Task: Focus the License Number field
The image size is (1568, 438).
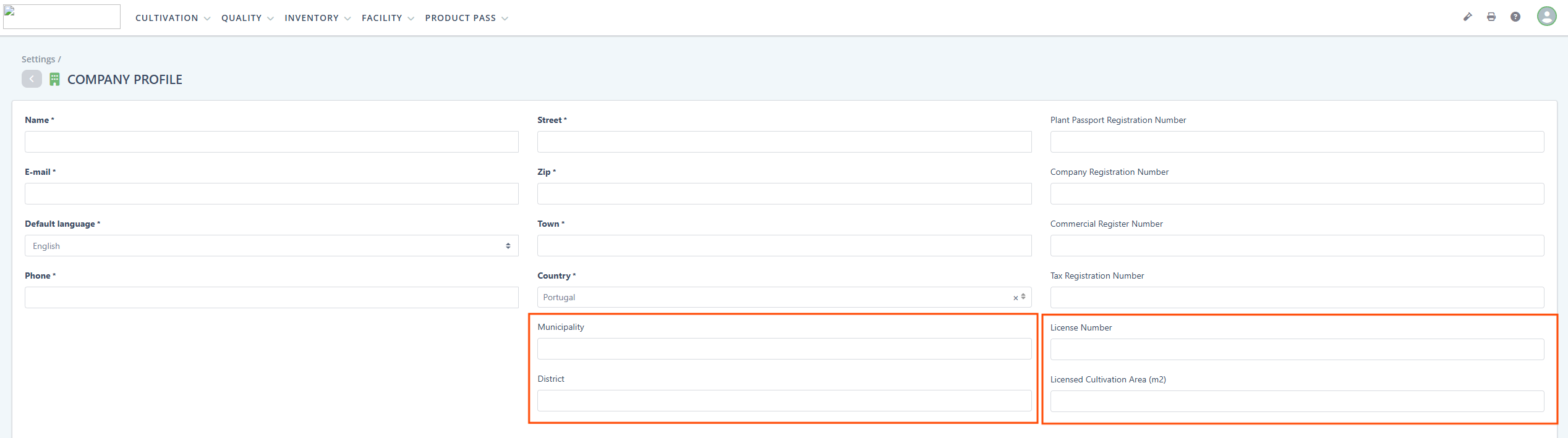Action: [x=1297, y=350]
